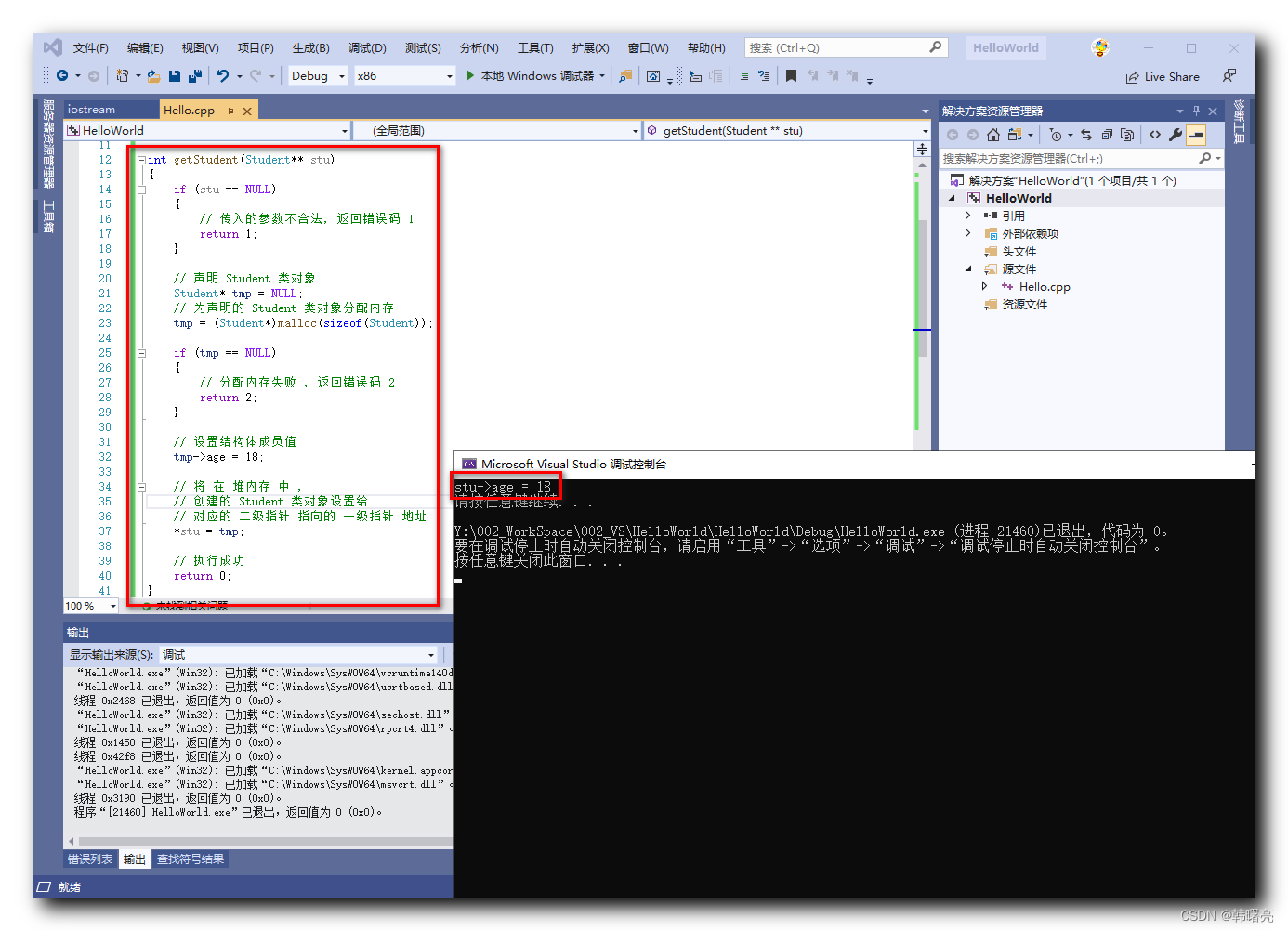Toggle bookmark with the bookmark flag icon
Screen dimensions: 1288x931
pyautogui.click(x=791, y=76)
